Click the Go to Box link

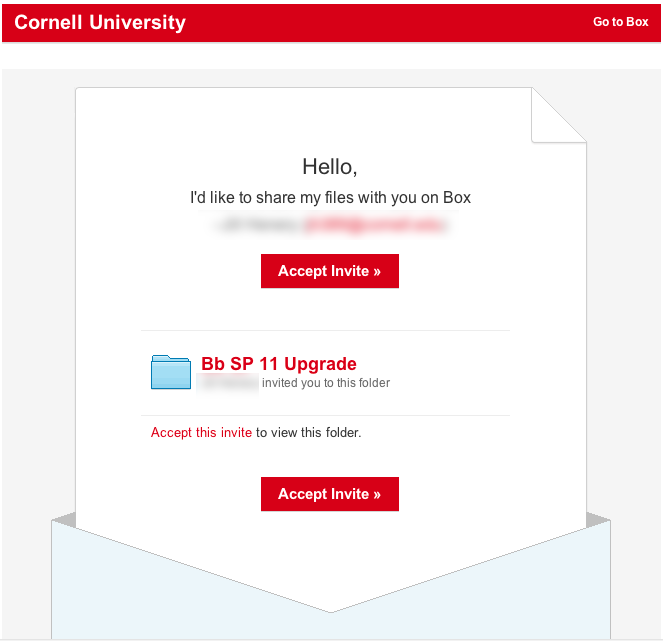620,22
